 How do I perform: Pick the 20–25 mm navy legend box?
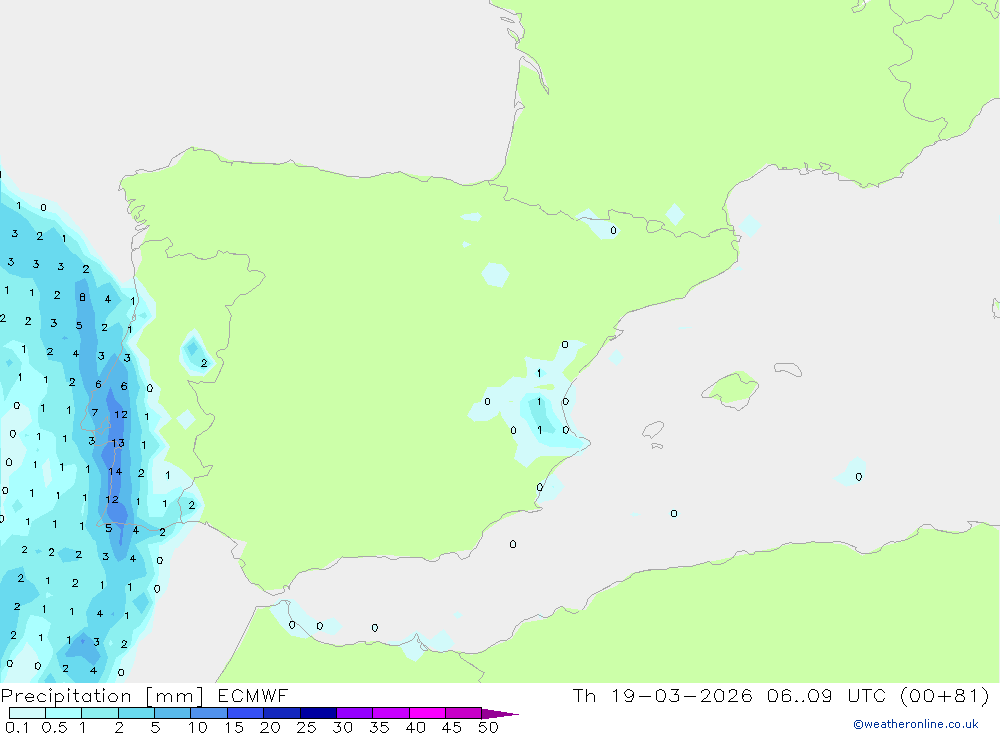[x=281, y=713]
